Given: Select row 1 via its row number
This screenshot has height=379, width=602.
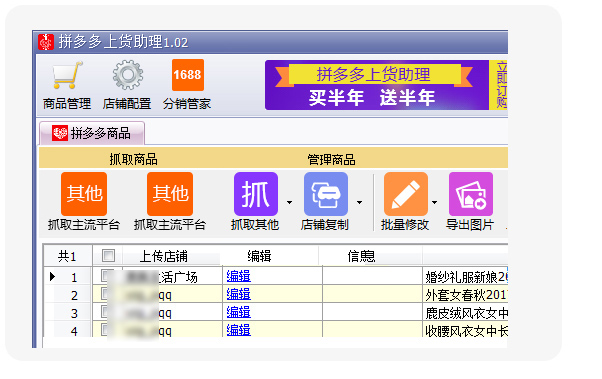Looking at the screenshot, I should click(x=74, y=277).
